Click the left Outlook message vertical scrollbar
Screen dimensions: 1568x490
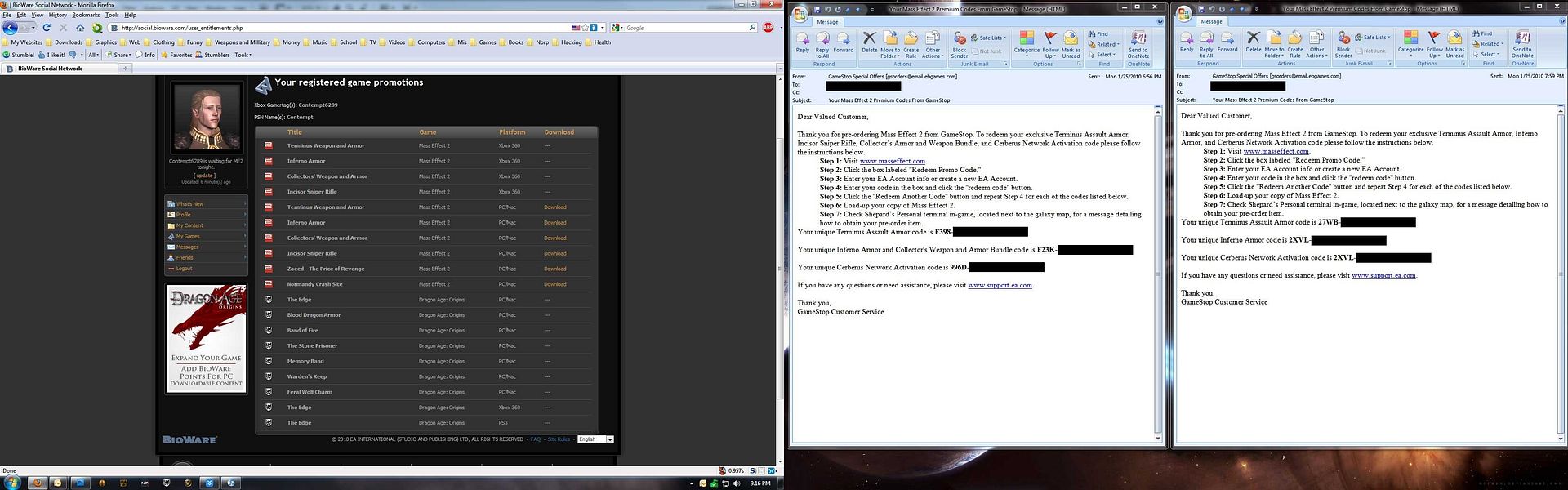tap(1158, 274)
